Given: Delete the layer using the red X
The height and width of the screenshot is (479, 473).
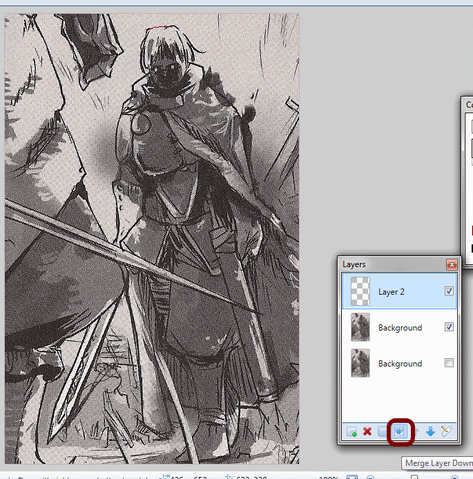Looking at the screenshot, I should [367, 432].
